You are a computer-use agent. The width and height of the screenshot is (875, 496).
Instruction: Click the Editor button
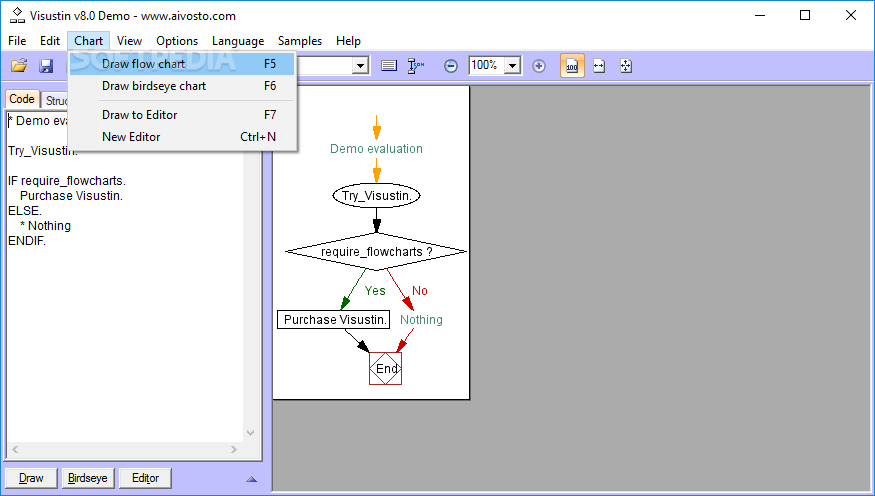pos(145,478)
